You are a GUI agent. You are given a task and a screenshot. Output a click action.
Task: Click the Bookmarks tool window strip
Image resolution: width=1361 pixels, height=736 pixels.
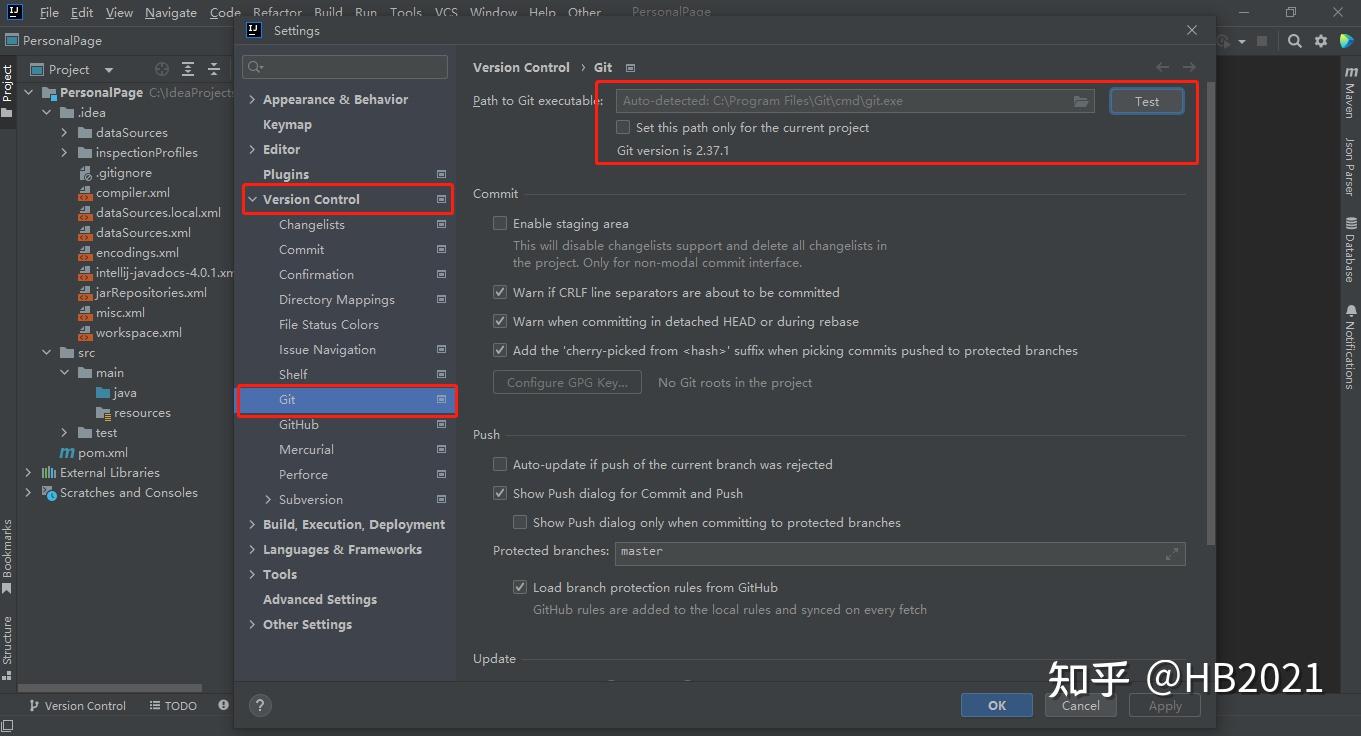tap(8, 556)
